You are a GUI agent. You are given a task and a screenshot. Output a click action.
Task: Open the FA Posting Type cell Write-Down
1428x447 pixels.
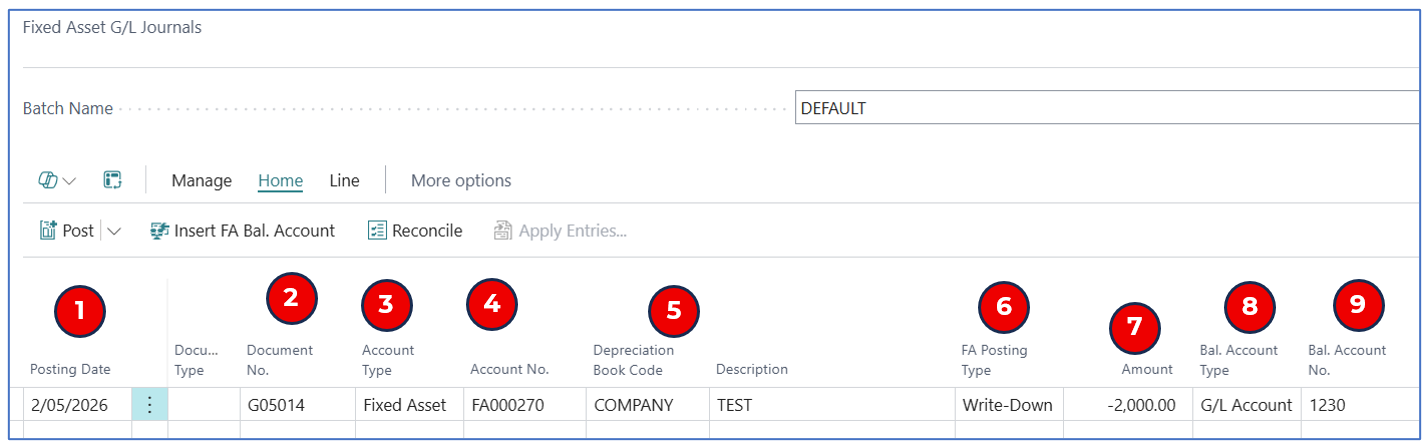pos(1007,405)
